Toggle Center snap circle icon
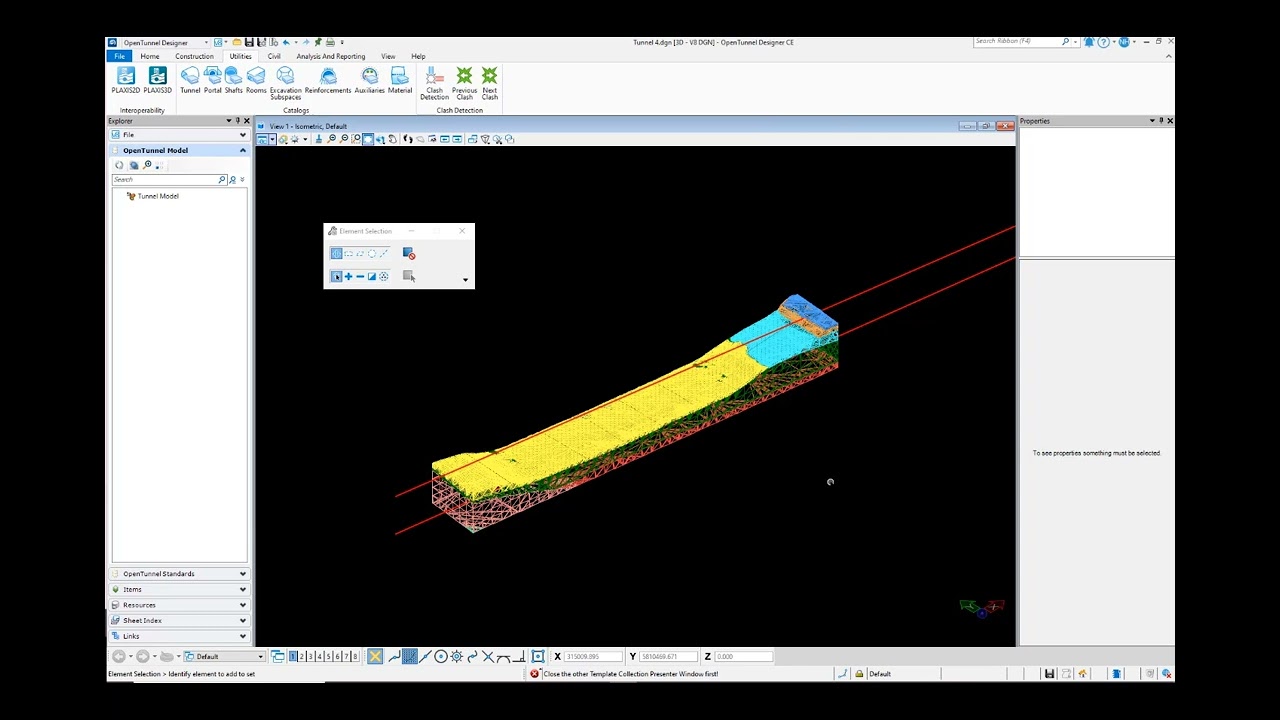 click(440, 656)
